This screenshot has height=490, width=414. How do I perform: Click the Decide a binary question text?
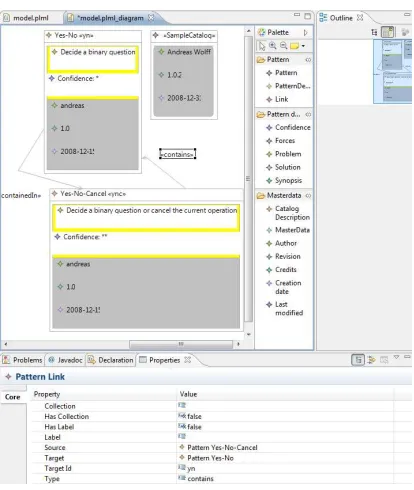point(98,52)
